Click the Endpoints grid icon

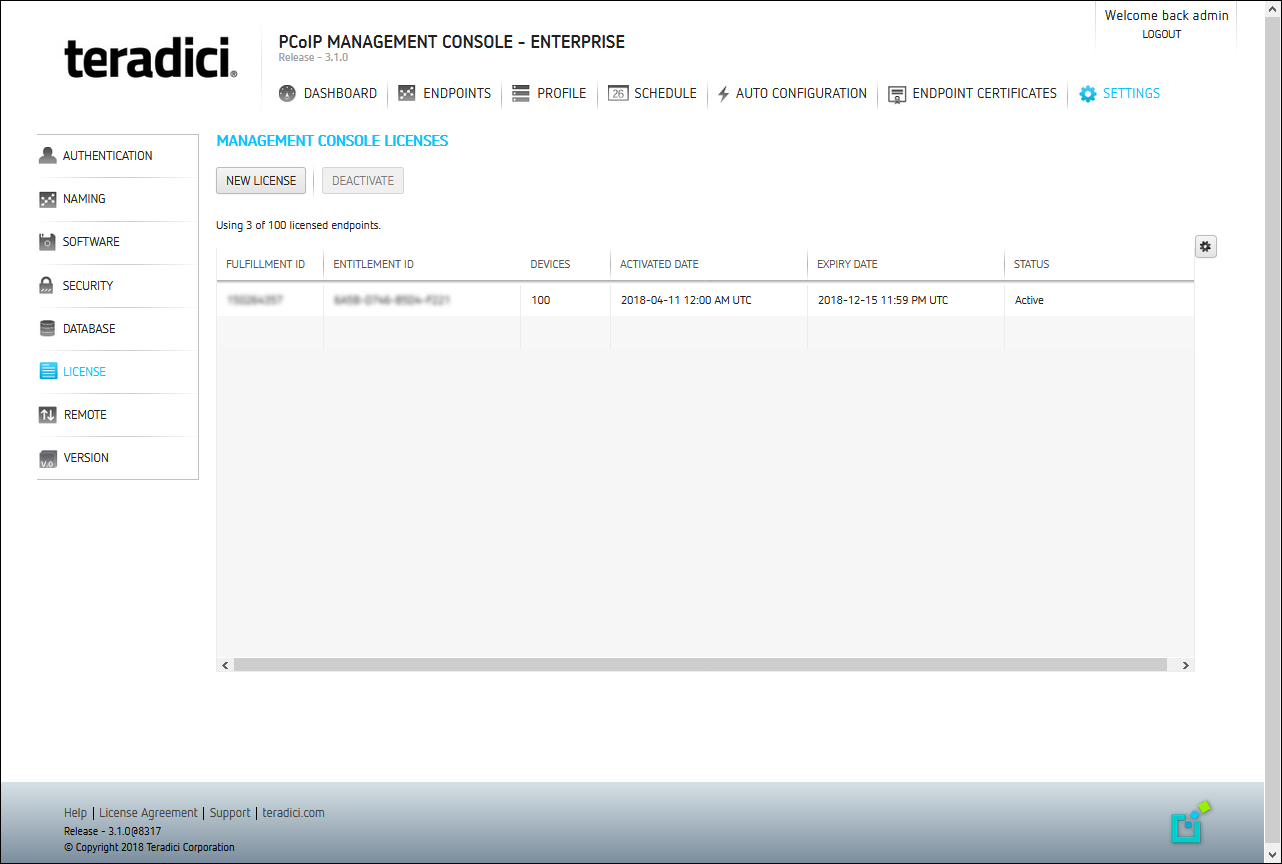[406, 93]
